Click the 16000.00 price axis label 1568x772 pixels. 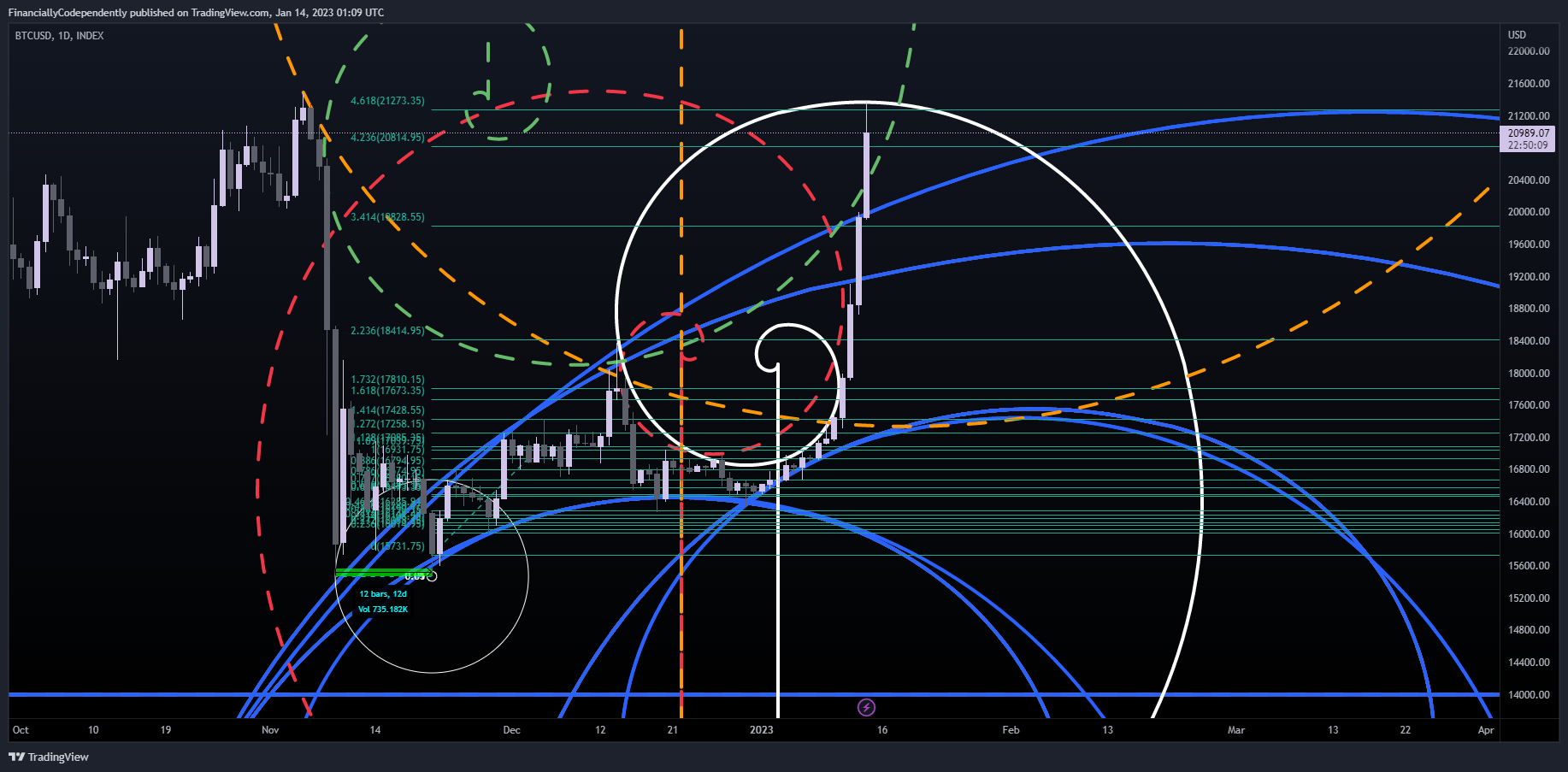click(1529, 534)
